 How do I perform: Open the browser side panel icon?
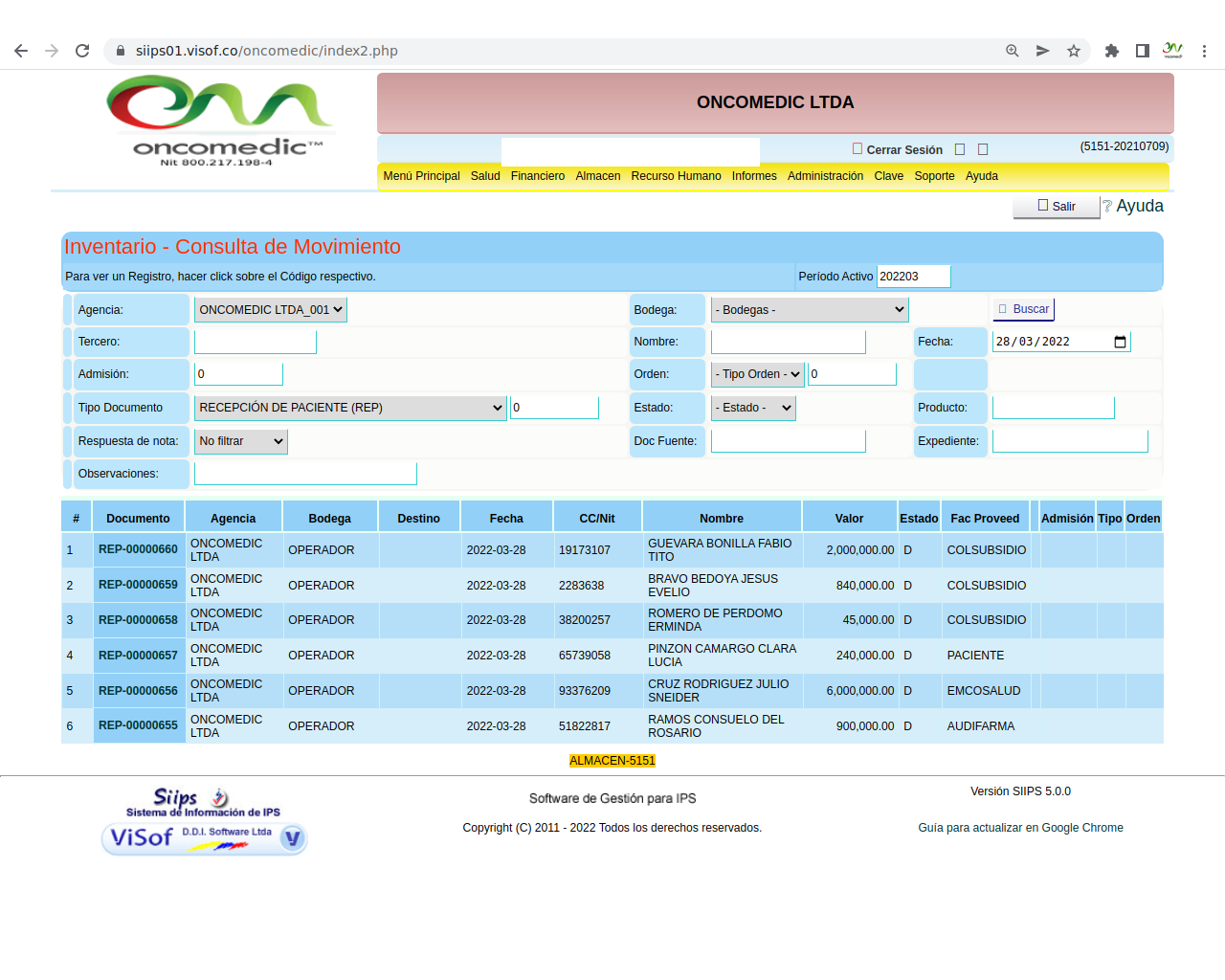(x=1142, y=51)
